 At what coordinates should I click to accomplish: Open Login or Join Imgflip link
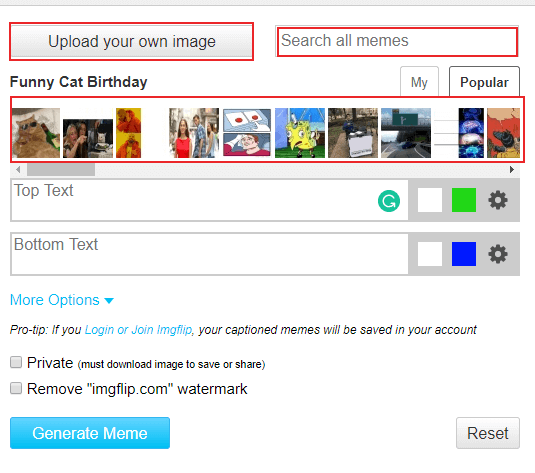tap(138, 330)
